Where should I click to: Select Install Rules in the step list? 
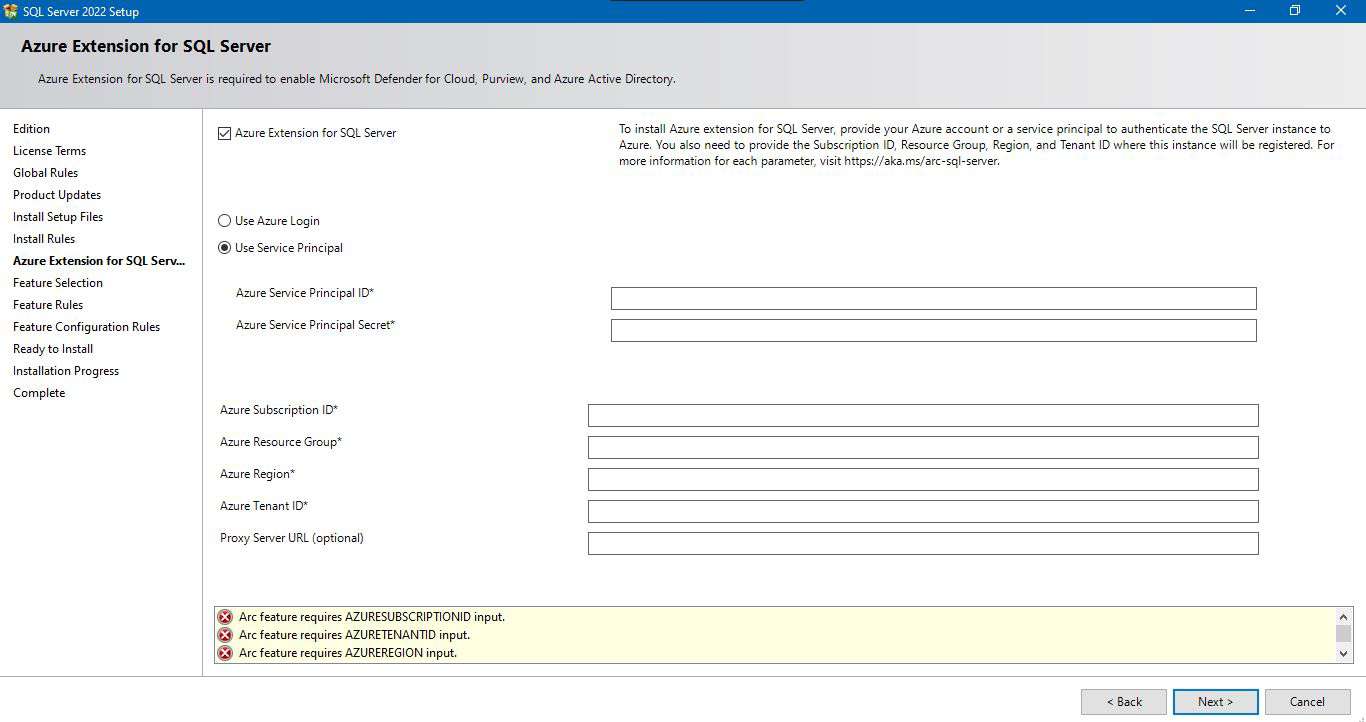tap(44, 239)
